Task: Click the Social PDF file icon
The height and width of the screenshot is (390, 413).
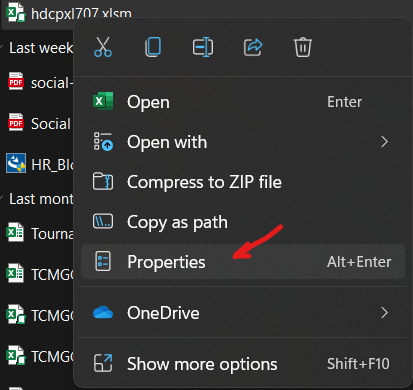Action: pyautogui.click(x=16, y=122)
